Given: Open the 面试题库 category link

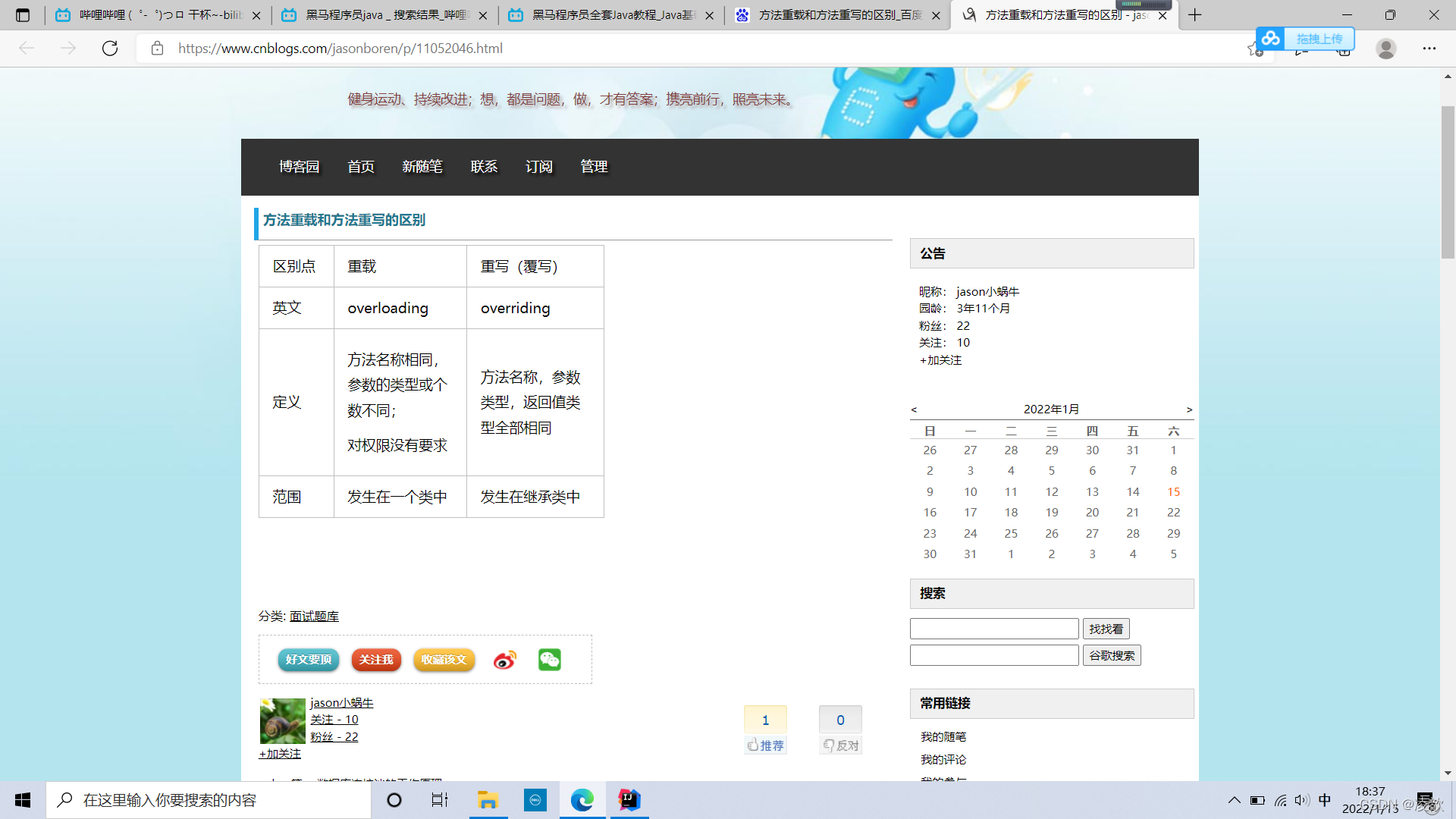Looking at the screenshot, I should point(314,617).
